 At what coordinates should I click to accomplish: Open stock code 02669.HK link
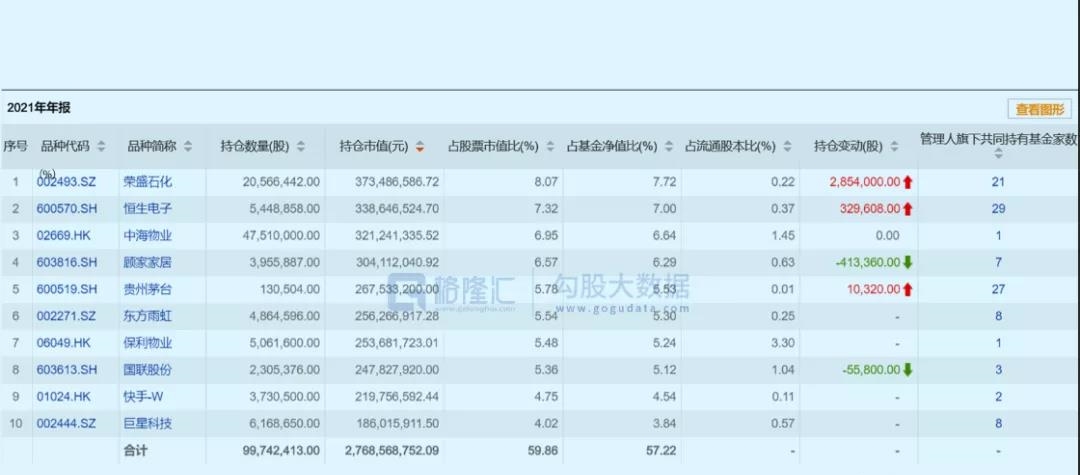click(63, 235)
